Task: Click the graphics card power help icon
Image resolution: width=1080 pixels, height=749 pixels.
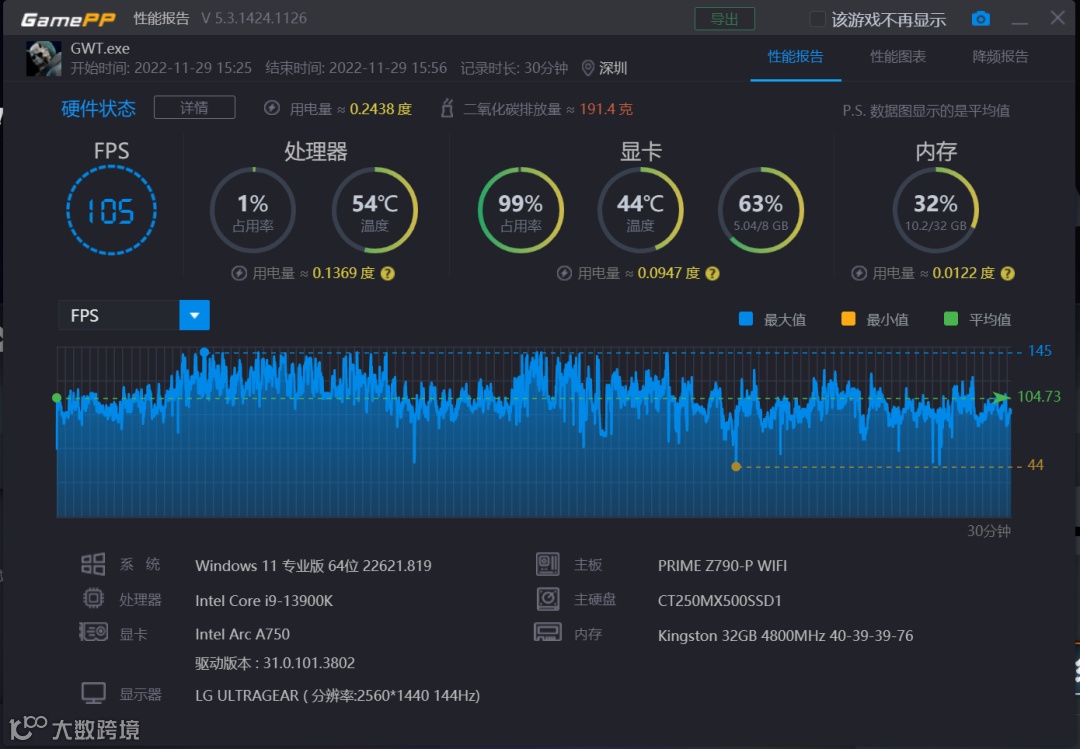Action: pos(713,274)
